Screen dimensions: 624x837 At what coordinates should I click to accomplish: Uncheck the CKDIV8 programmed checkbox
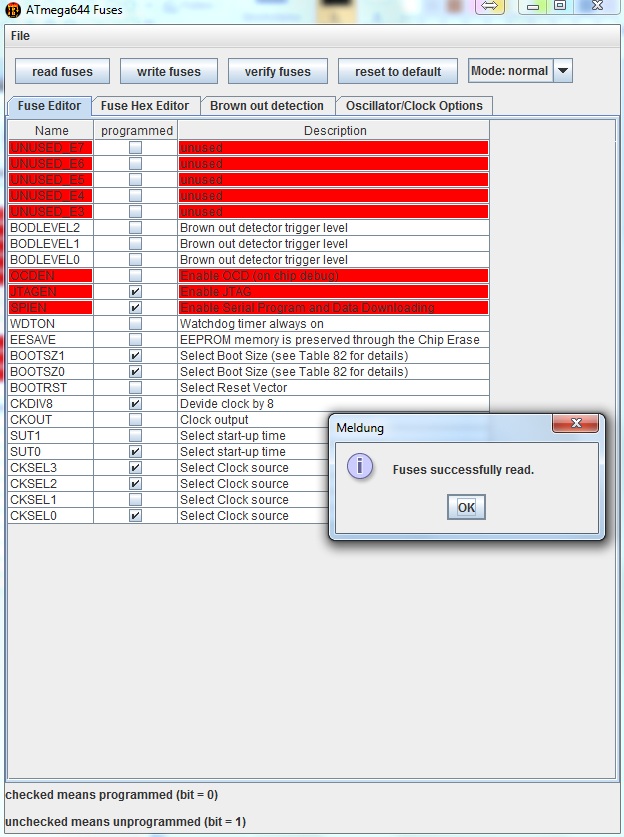(x=135, y=404)
